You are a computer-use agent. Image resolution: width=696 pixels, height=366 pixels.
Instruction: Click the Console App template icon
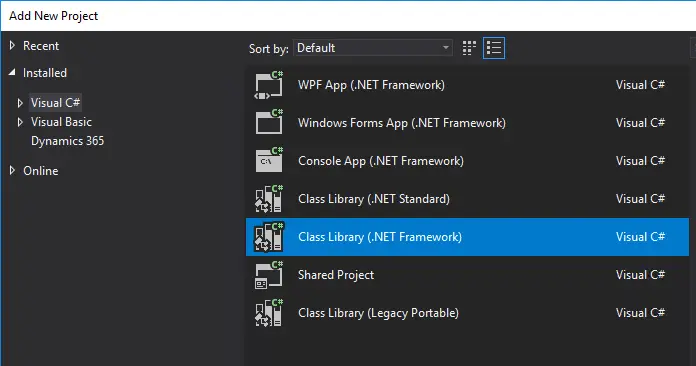pyautogui.click(x=269, y=161)
